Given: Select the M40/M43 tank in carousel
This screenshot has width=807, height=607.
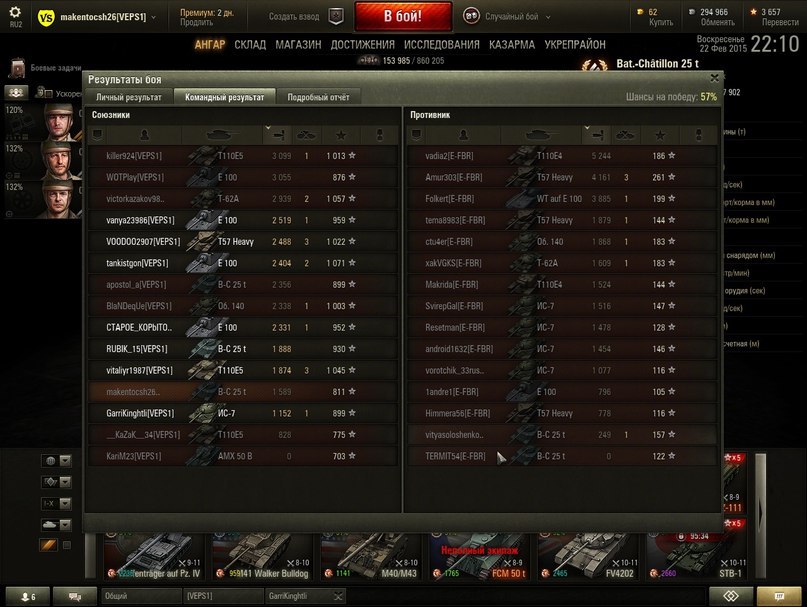Looking at the screenshot, I should click(x=371, y=556).
